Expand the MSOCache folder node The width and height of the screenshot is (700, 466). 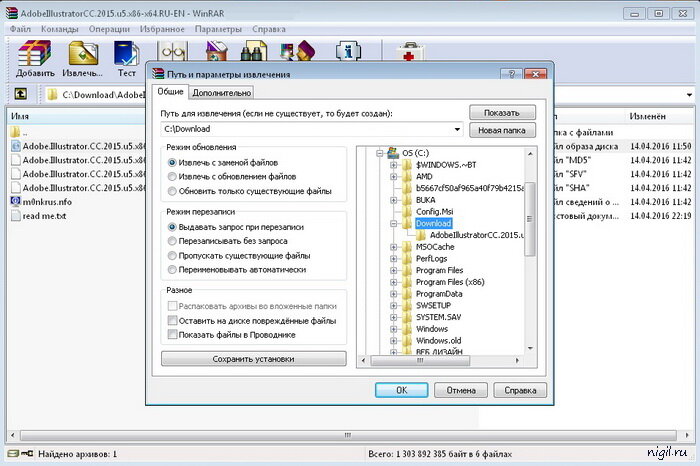point(393,247)
